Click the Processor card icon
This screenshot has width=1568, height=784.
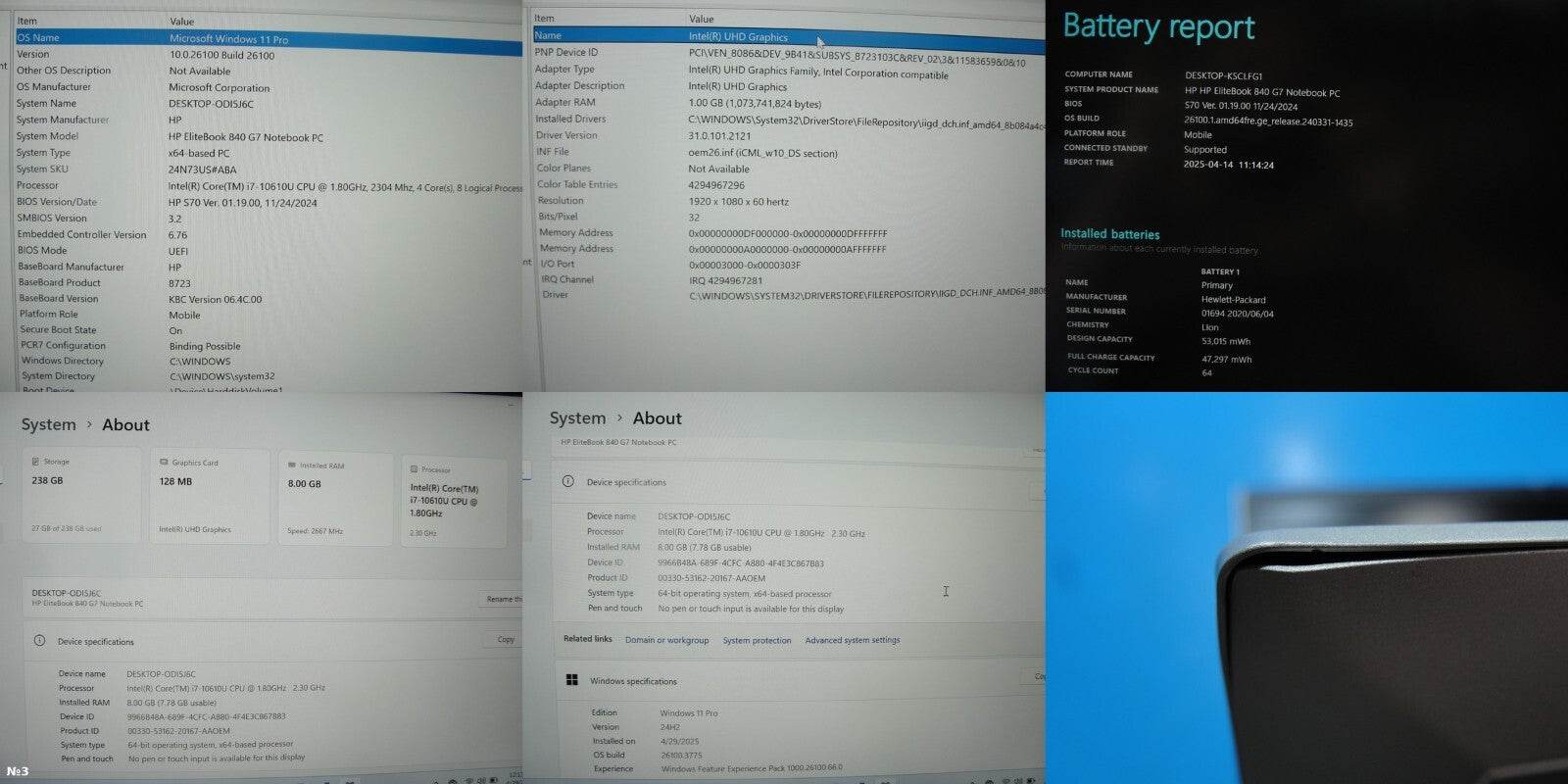415,469
